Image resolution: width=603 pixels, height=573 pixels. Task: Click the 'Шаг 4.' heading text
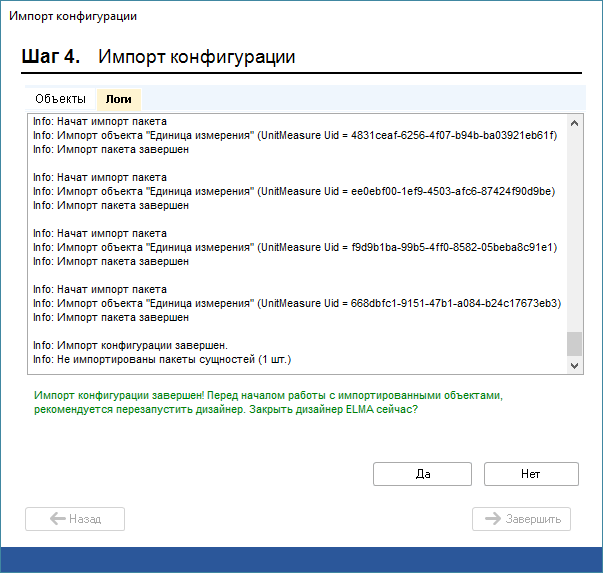(x=50, y=57)
